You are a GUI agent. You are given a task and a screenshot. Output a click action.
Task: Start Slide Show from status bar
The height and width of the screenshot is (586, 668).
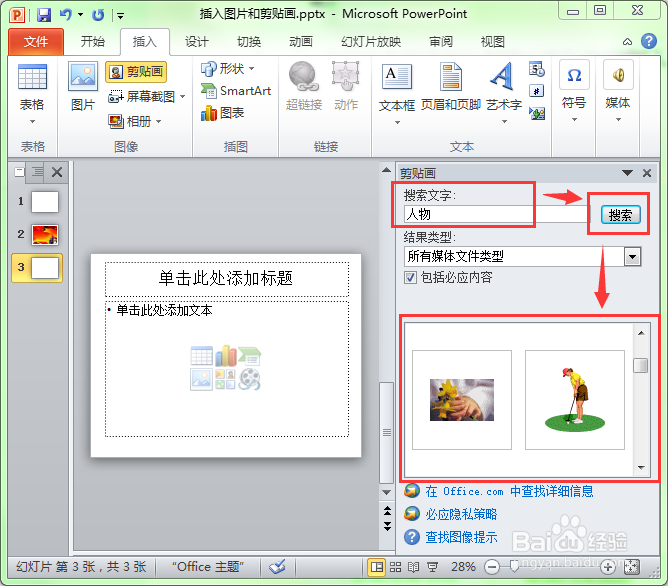pos(432,567)
